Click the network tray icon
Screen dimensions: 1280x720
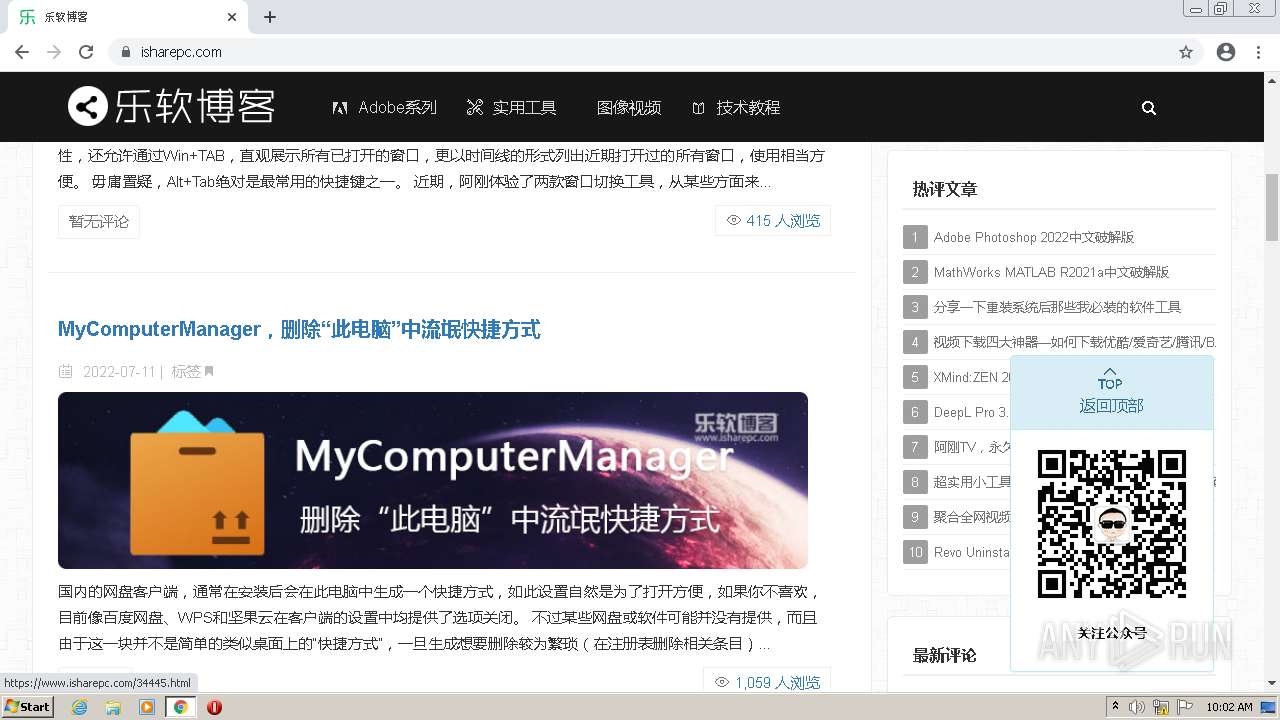1161,707
